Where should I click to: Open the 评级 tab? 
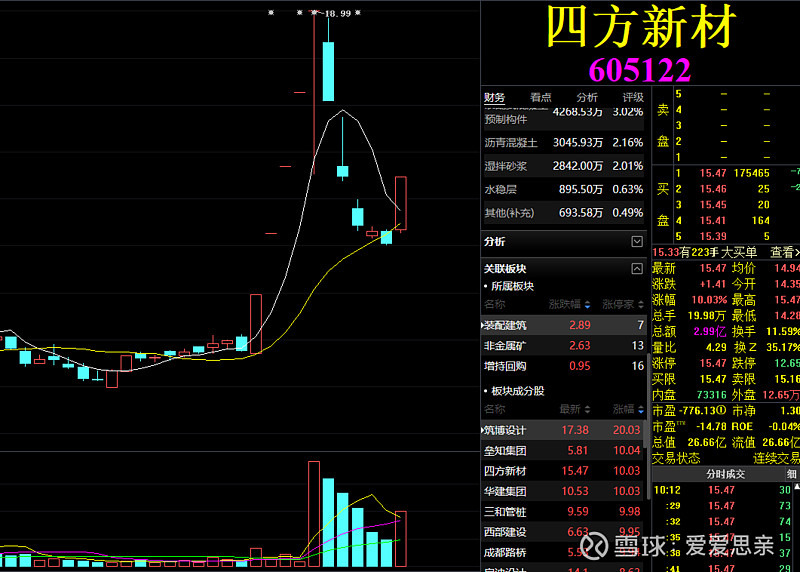633,97
